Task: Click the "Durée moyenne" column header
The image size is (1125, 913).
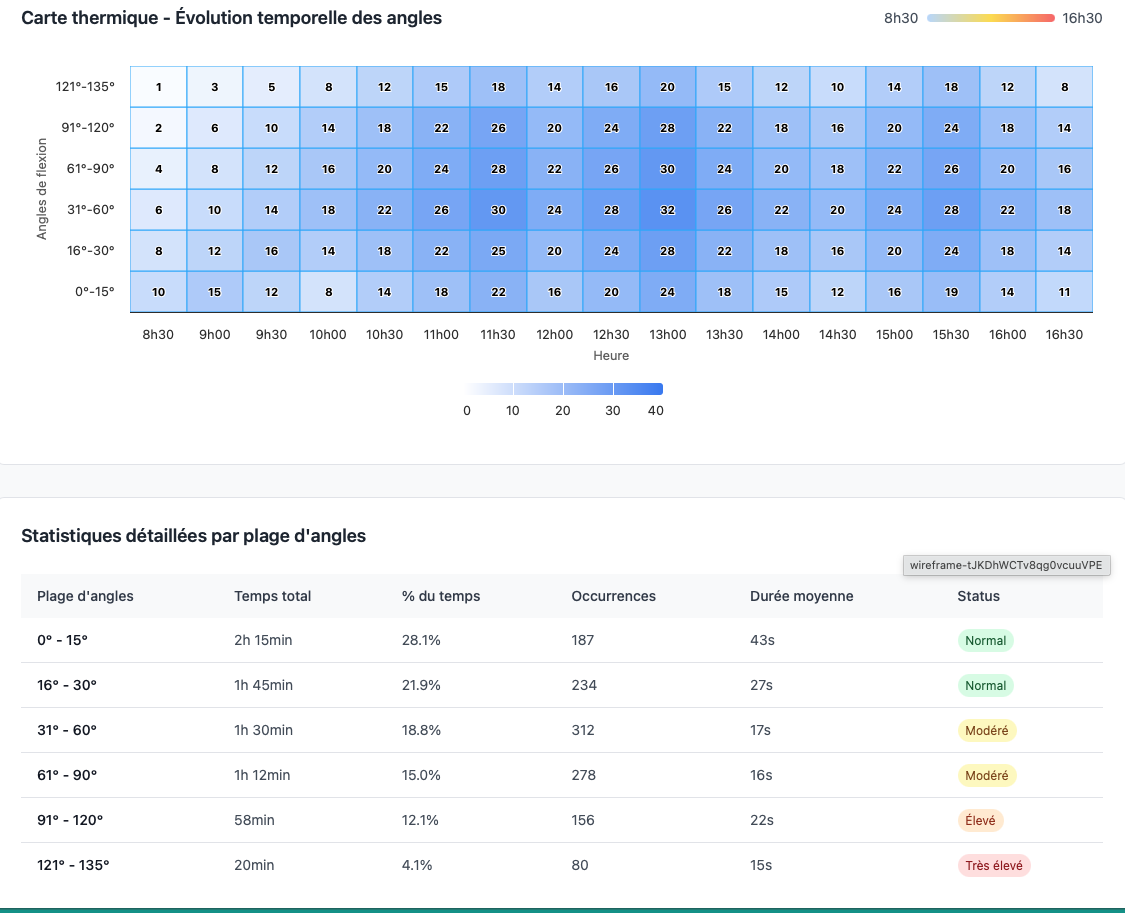Action: coord(801,596)
